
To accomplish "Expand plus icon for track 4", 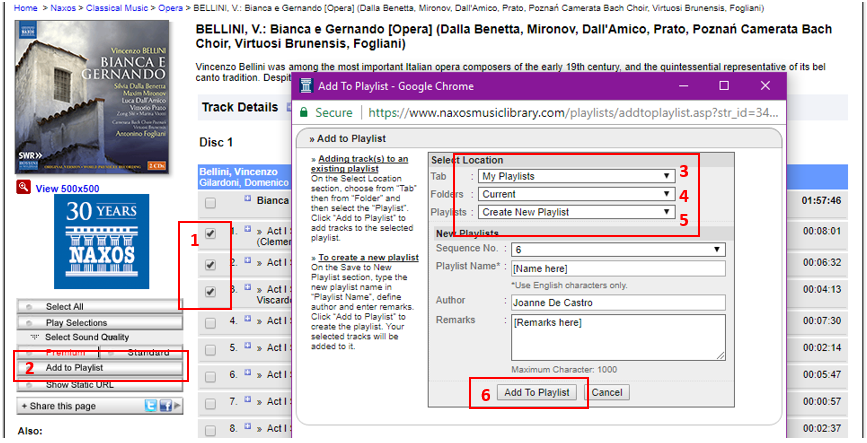I will [248, 319].
